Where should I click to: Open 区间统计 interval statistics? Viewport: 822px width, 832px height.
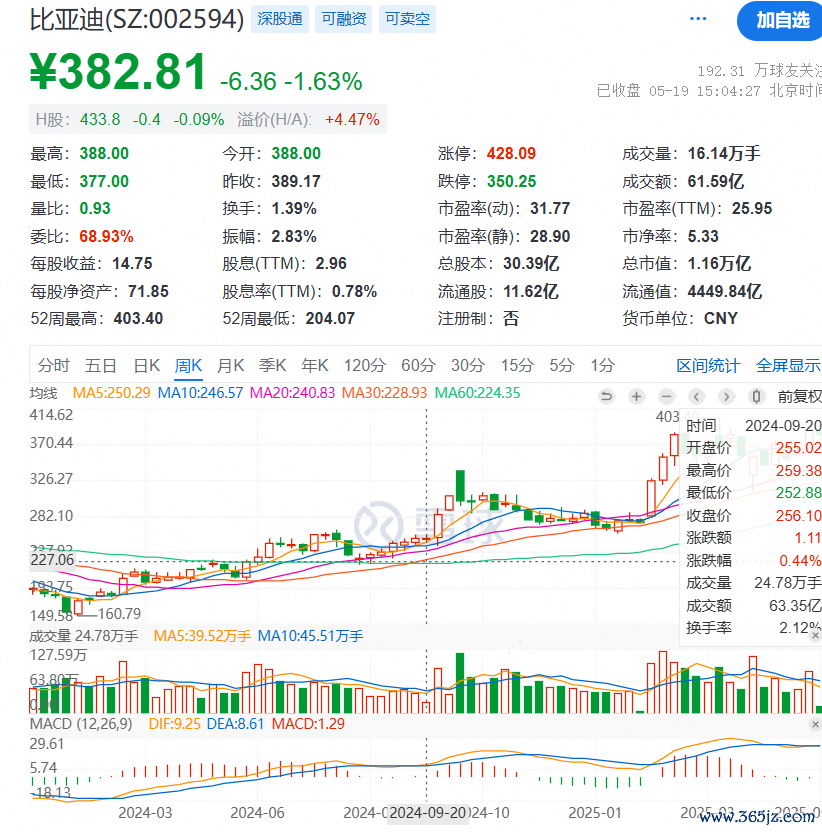click(x=708, y=365)
